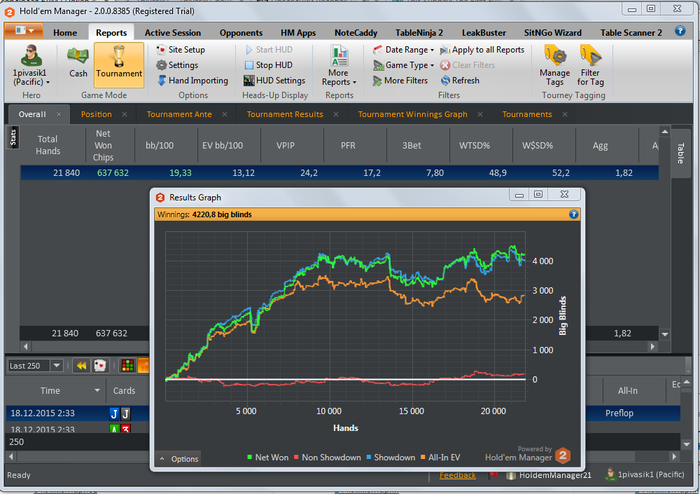The width and height of the screenshot is (700, 494).
Task: Select the Tournament Ante report tab
Action: (179, 114)
